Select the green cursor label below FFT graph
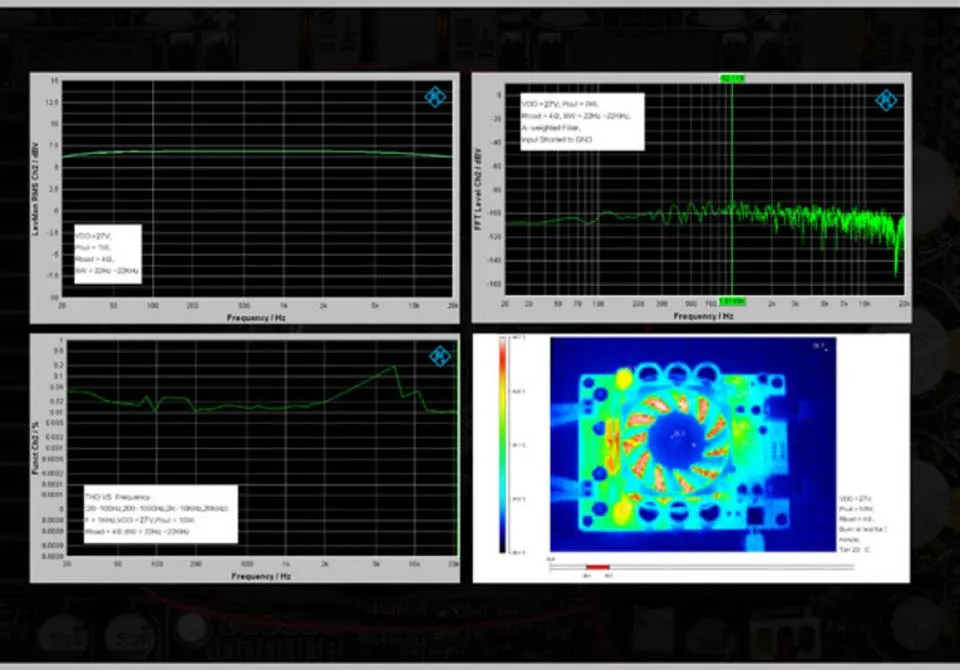The height and width of the screenshot is (670, 960). pos(732,301)
